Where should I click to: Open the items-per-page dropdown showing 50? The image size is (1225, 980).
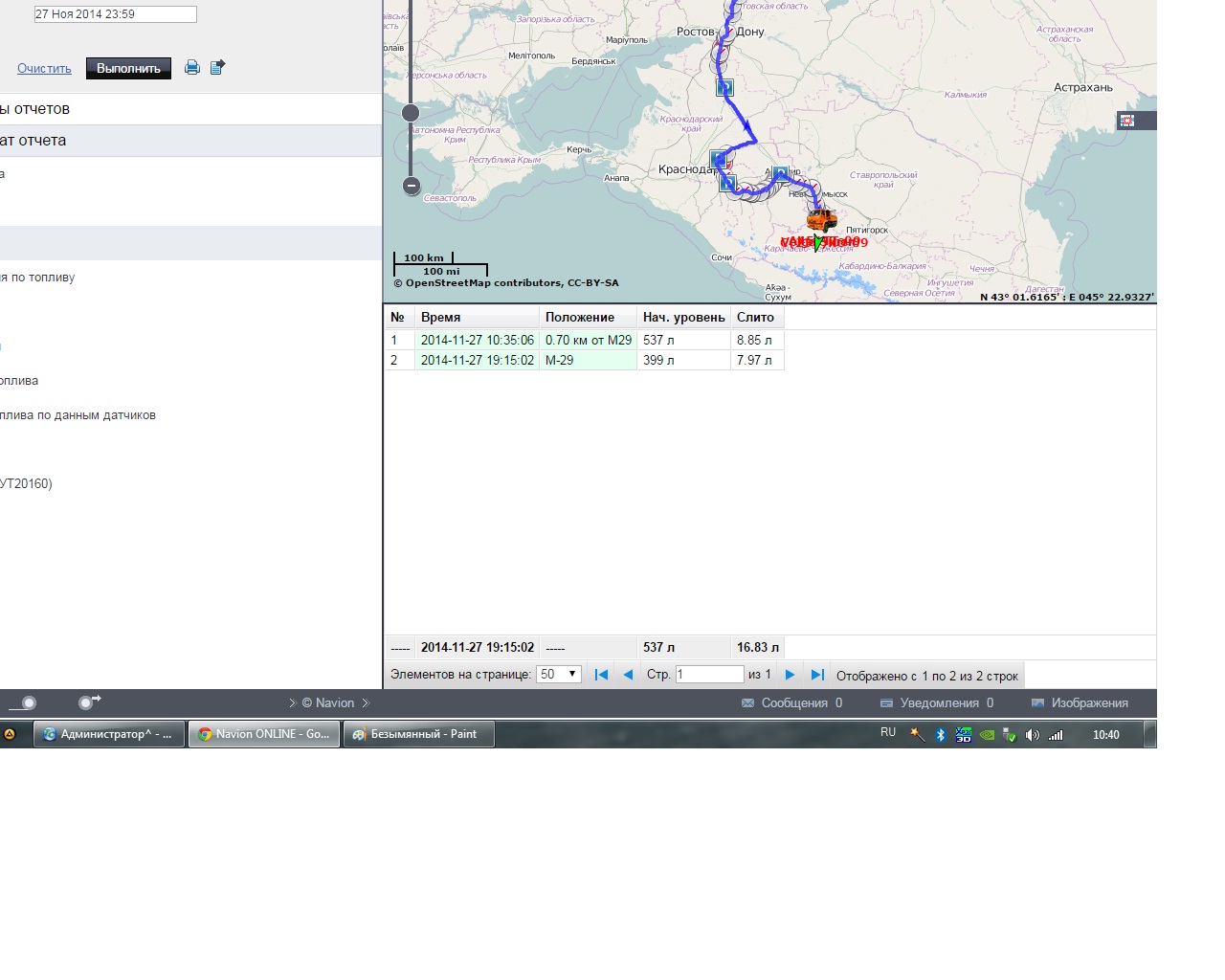click(558, 675)
